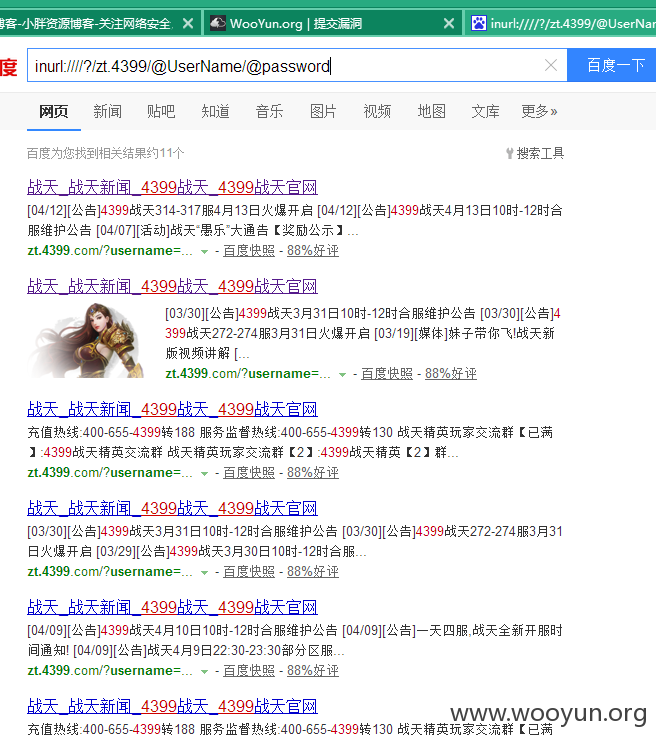Switch to 知道 search category
Viewport: 656px width, 742px height.
point(215,112)
